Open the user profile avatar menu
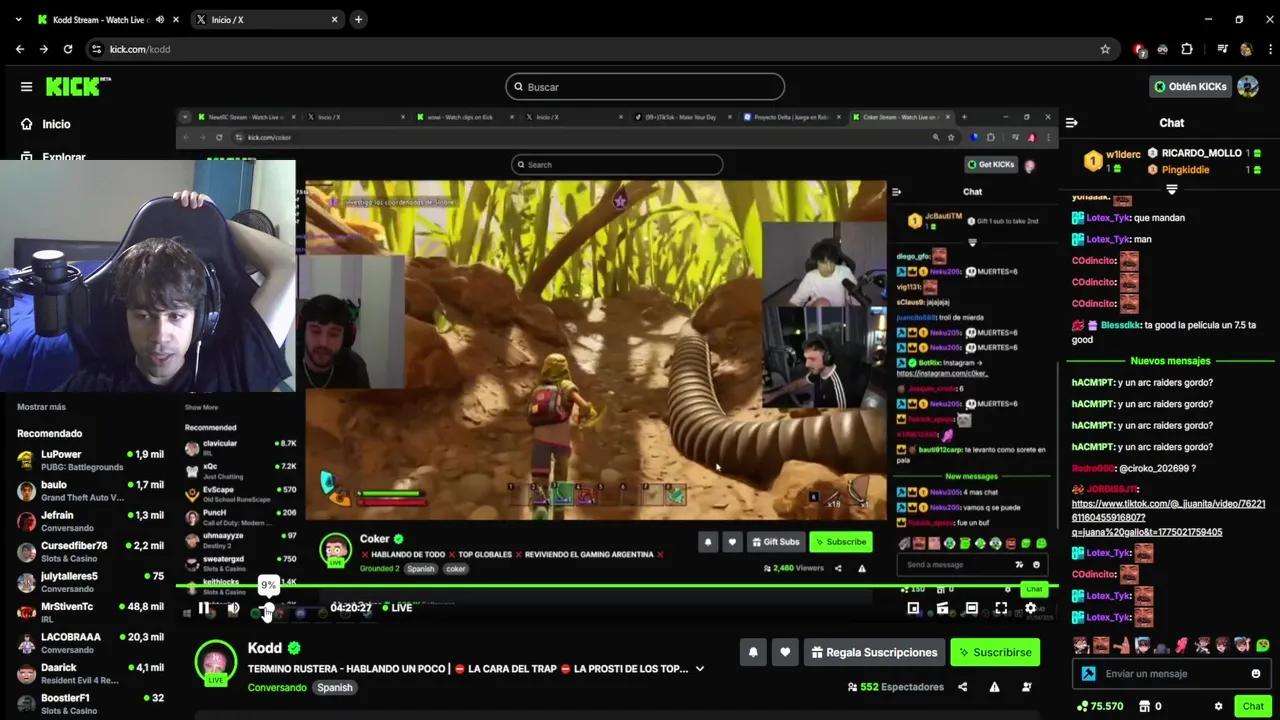 click(x=1247, y=87)
